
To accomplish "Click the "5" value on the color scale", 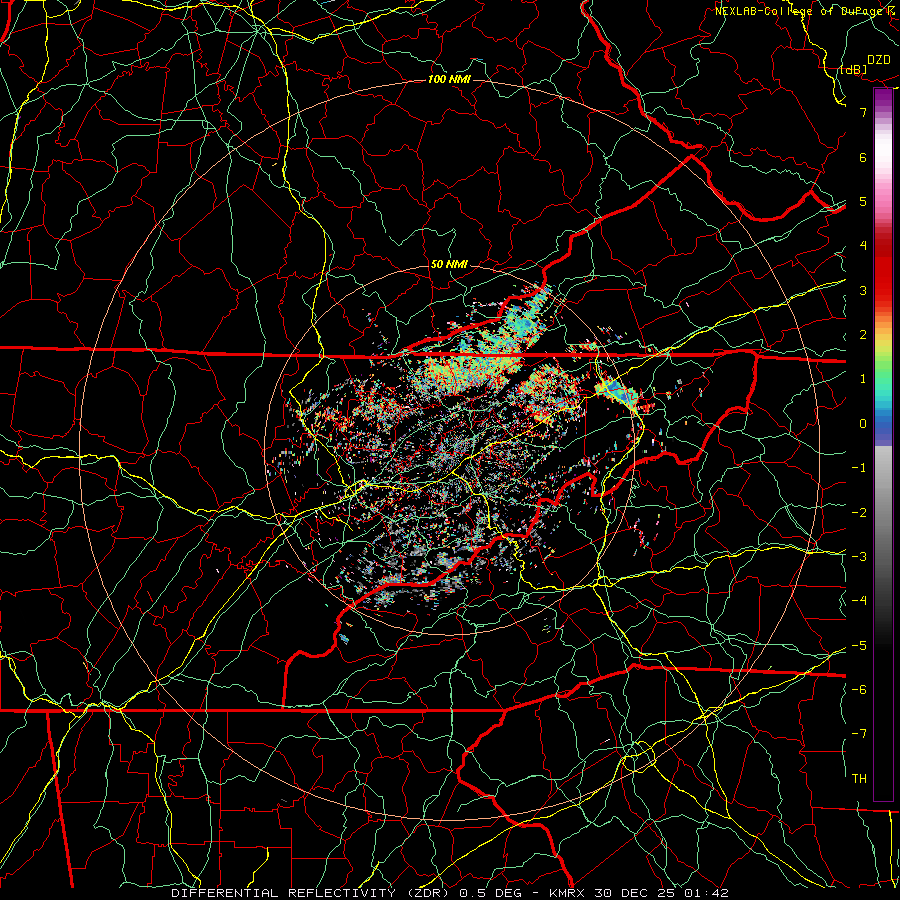I will [x=863, y=201].
